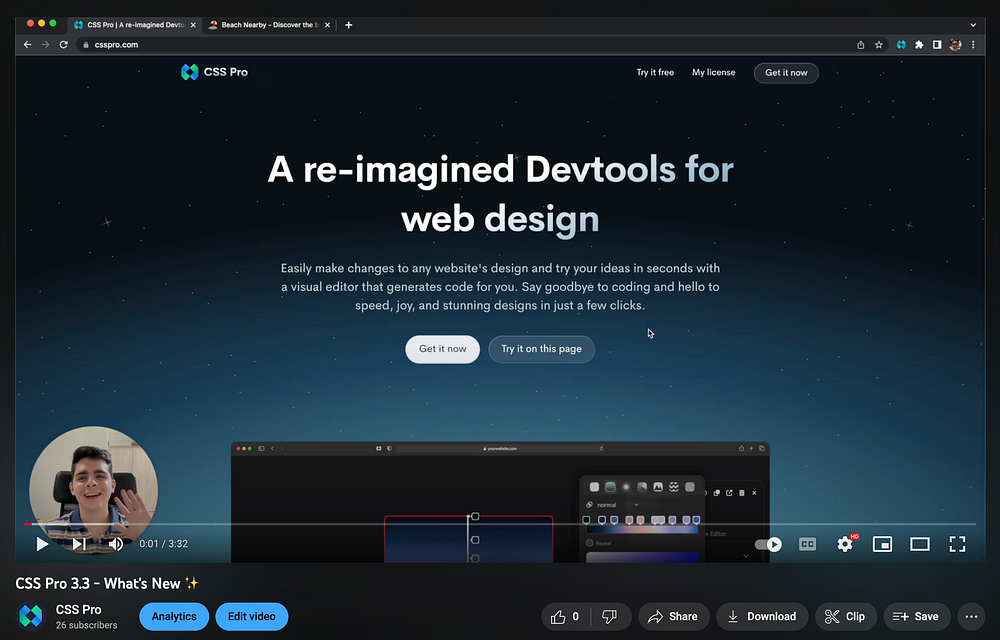Click the Edit video button
Viewport: 1000px width, 640px height.
point(252,616)
